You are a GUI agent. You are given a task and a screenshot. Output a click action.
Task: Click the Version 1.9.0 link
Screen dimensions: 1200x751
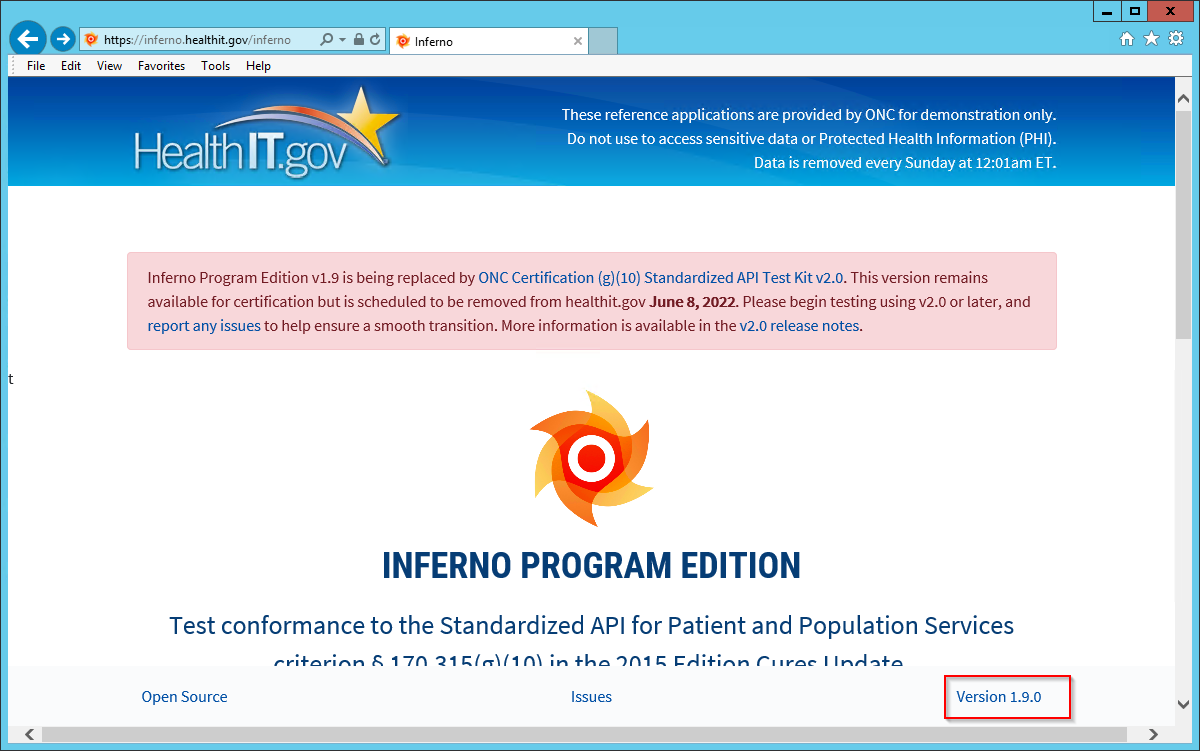[x=999, y=697]
